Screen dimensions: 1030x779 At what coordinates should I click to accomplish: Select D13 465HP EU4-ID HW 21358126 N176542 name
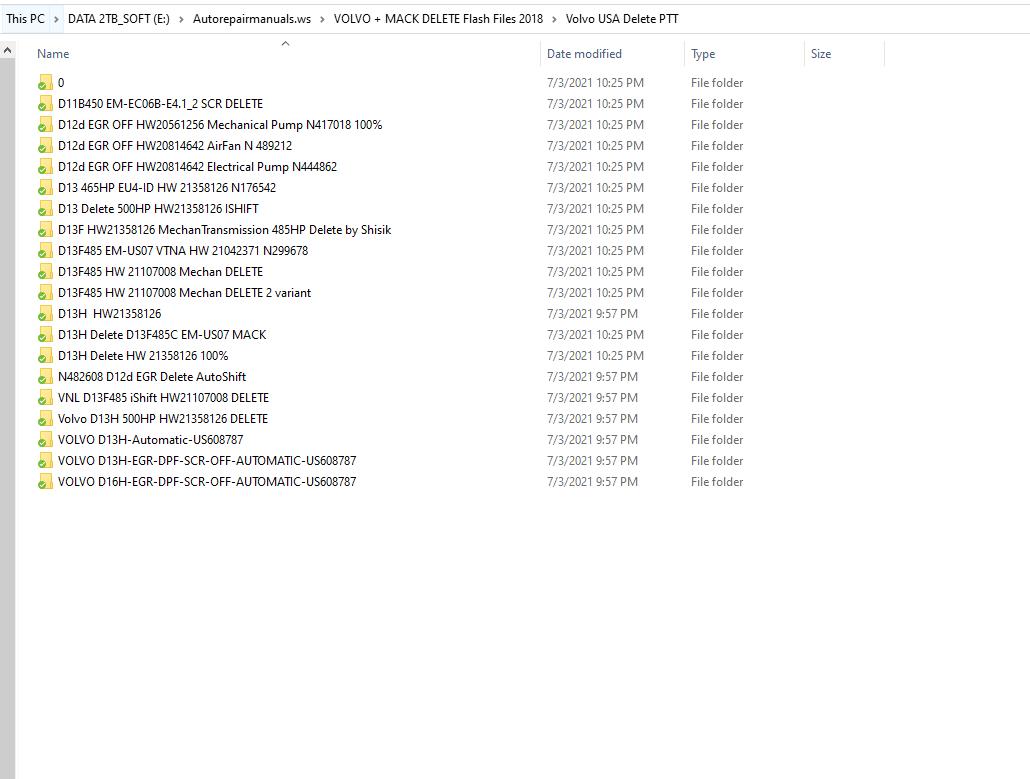[x=167, y=188]
